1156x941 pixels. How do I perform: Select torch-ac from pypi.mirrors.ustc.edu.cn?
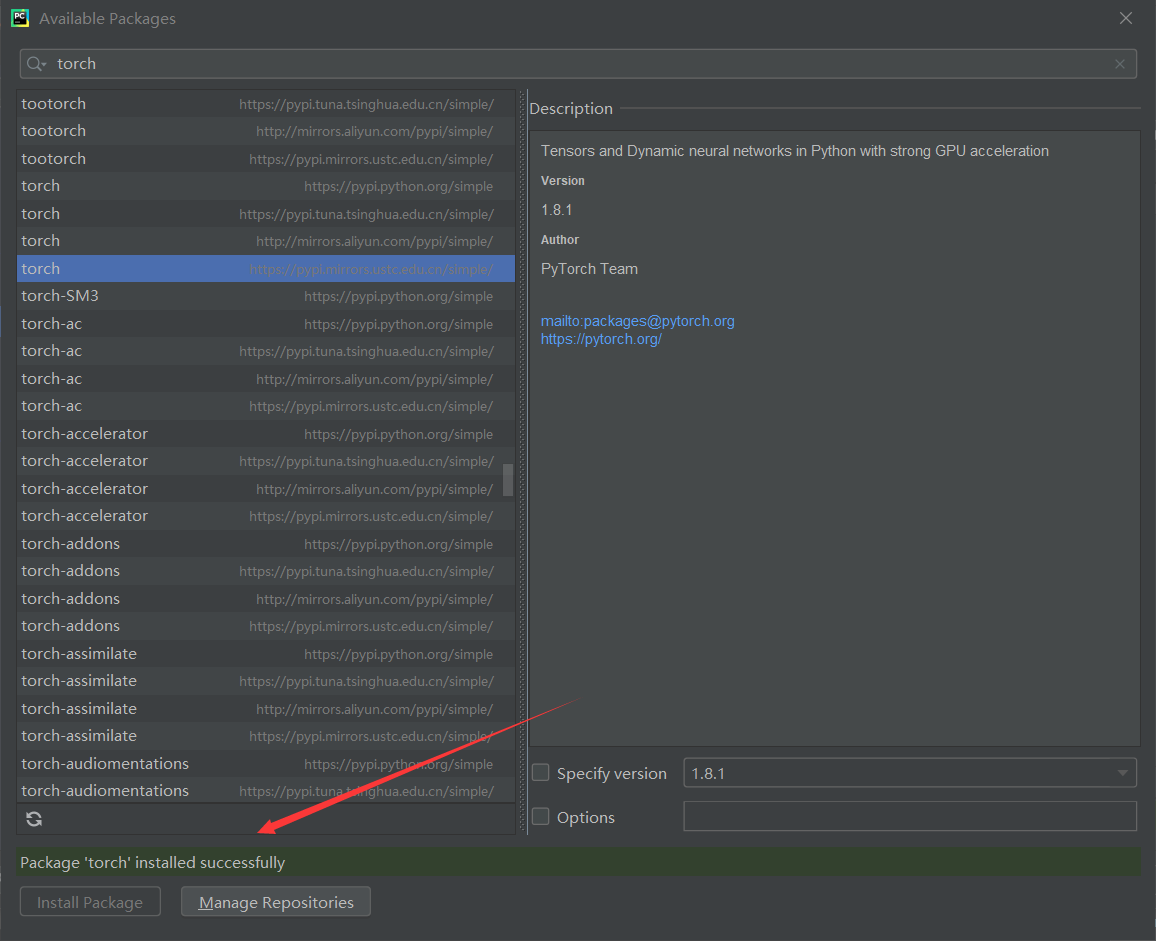click(x=265, y=406)
